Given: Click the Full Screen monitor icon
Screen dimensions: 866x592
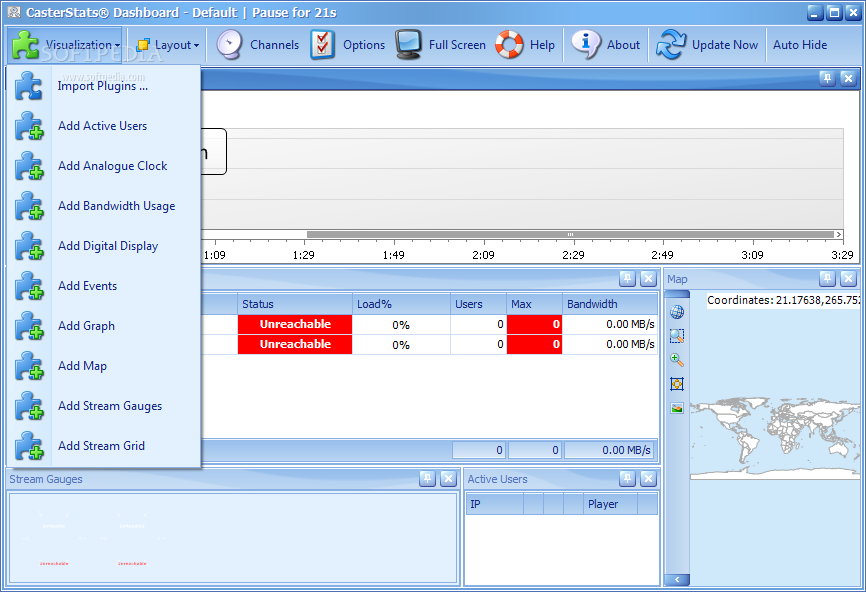Looking at the screenshot, I should pos(409,45).
